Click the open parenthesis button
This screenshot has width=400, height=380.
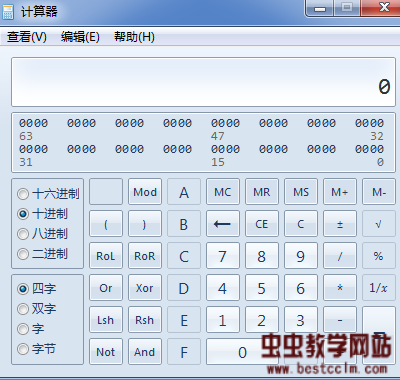click(106, 224)
